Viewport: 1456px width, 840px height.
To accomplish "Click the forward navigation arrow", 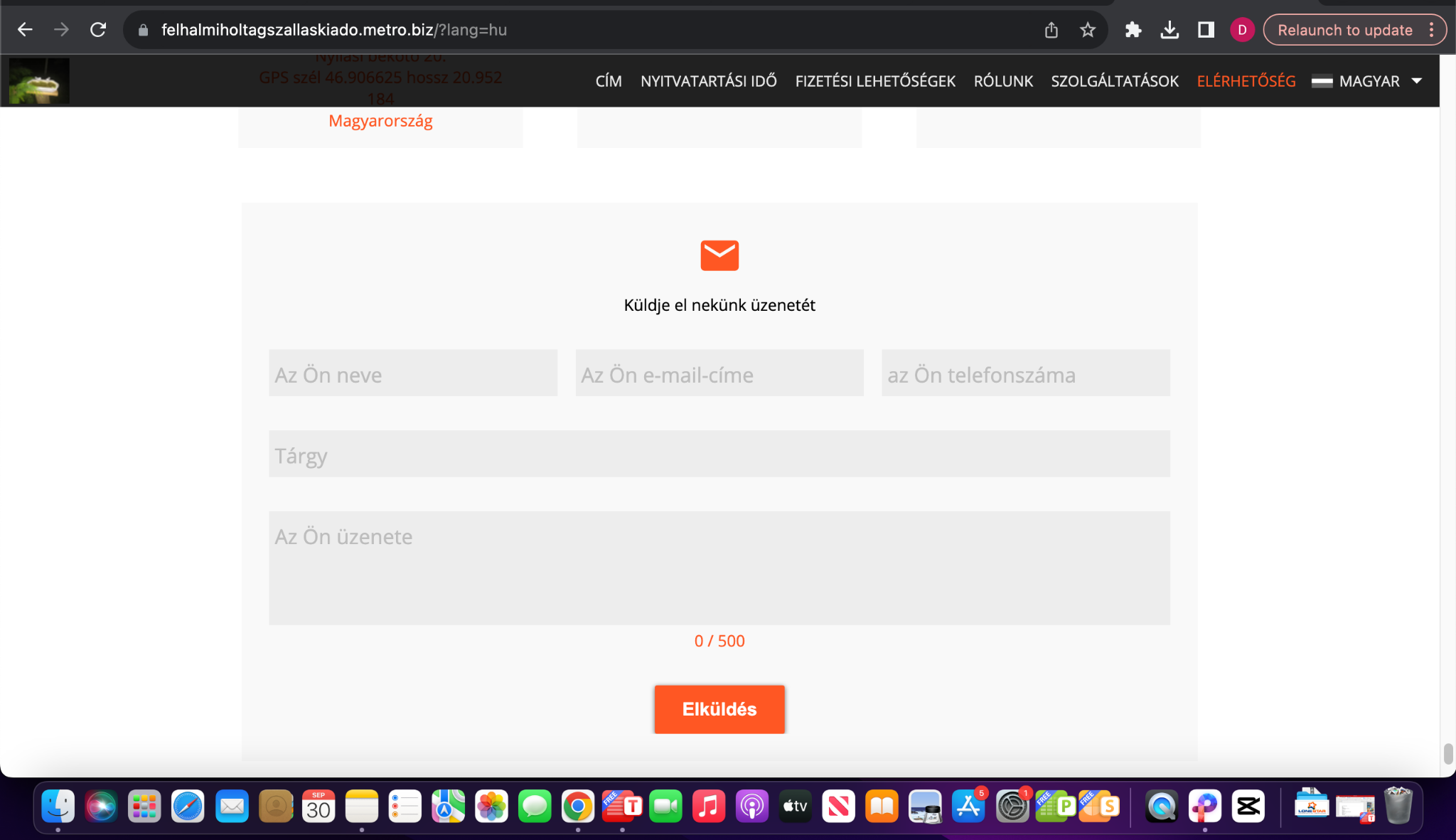I will (62, 30).
